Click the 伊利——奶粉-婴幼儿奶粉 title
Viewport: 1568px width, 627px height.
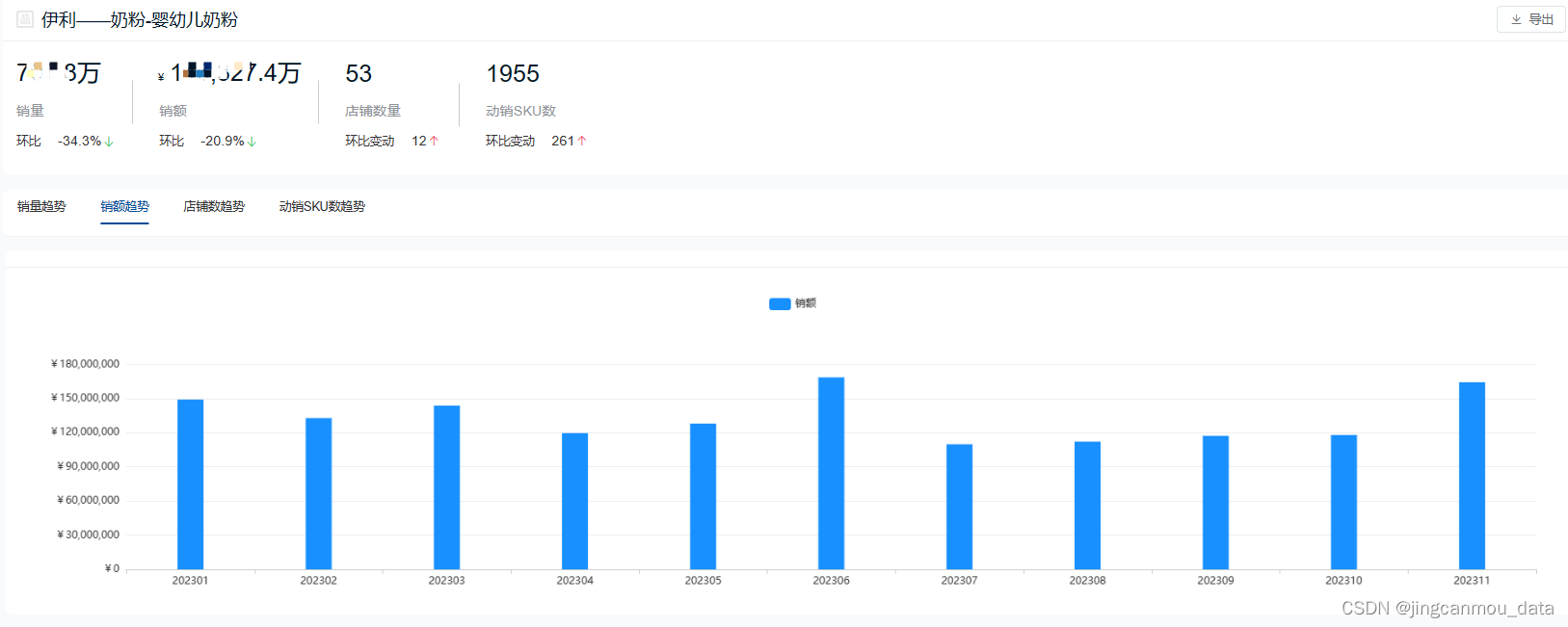coord(140,19)
